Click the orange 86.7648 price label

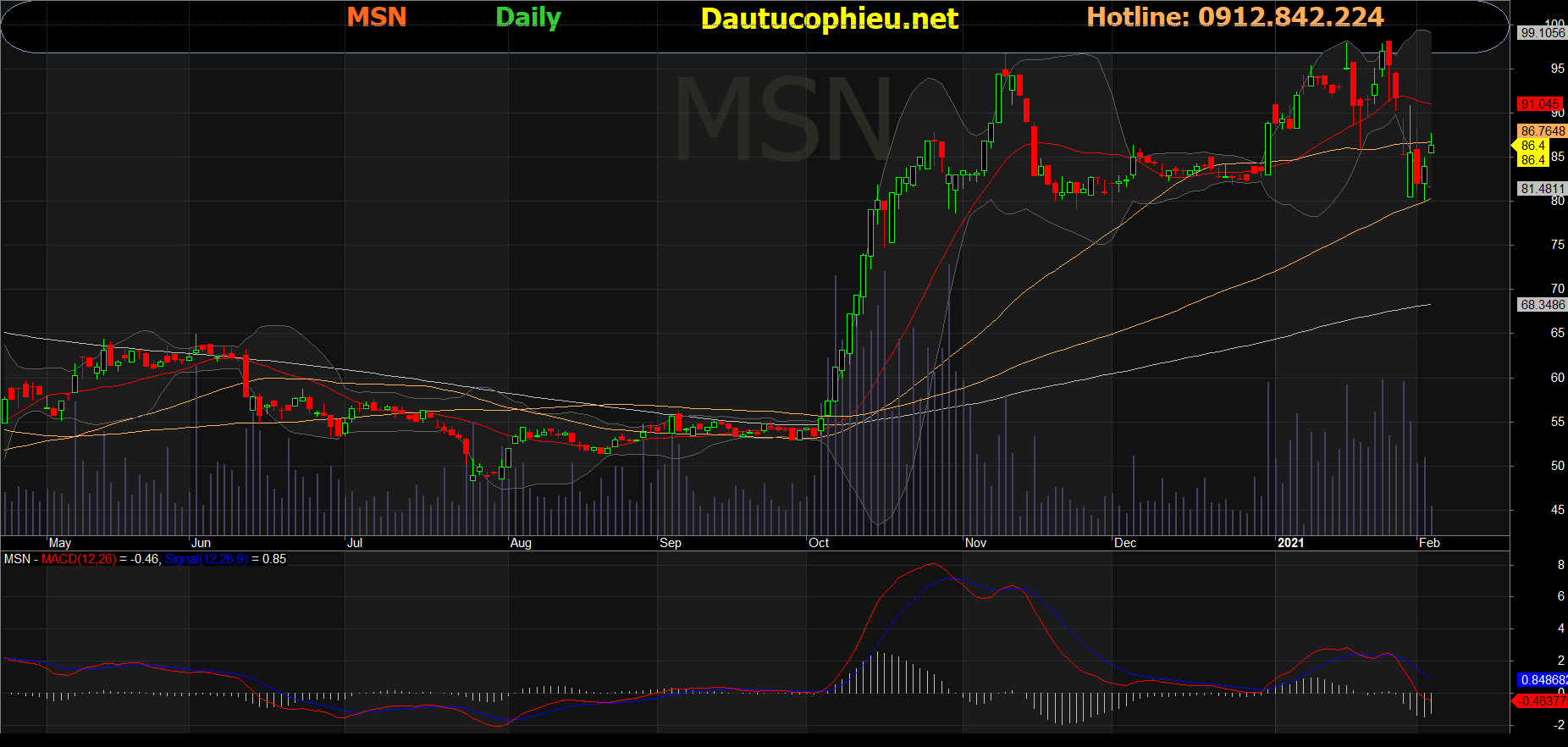tap(1542, 131)
